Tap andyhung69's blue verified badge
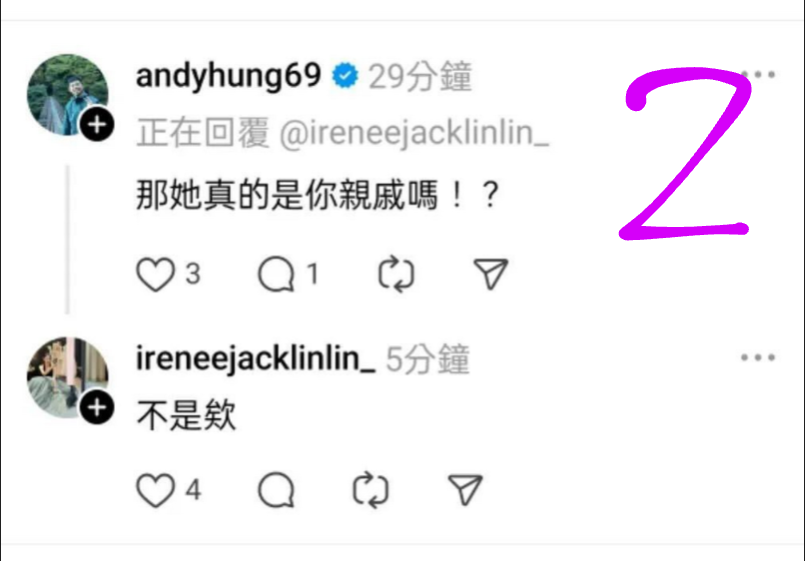The width and height of the screenshot is (805, 561). click(x=345, y=76)
